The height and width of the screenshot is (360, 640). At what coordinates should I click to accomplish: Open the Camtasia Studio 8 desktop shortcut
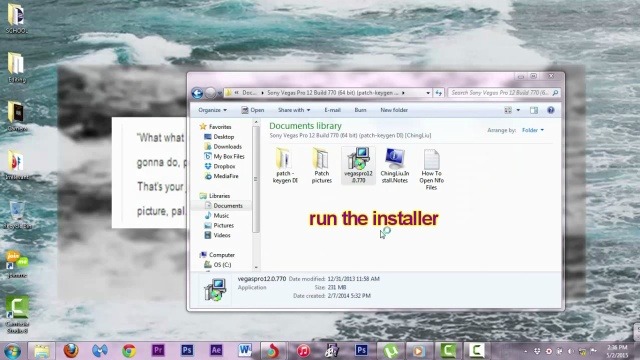click(17, 316)
